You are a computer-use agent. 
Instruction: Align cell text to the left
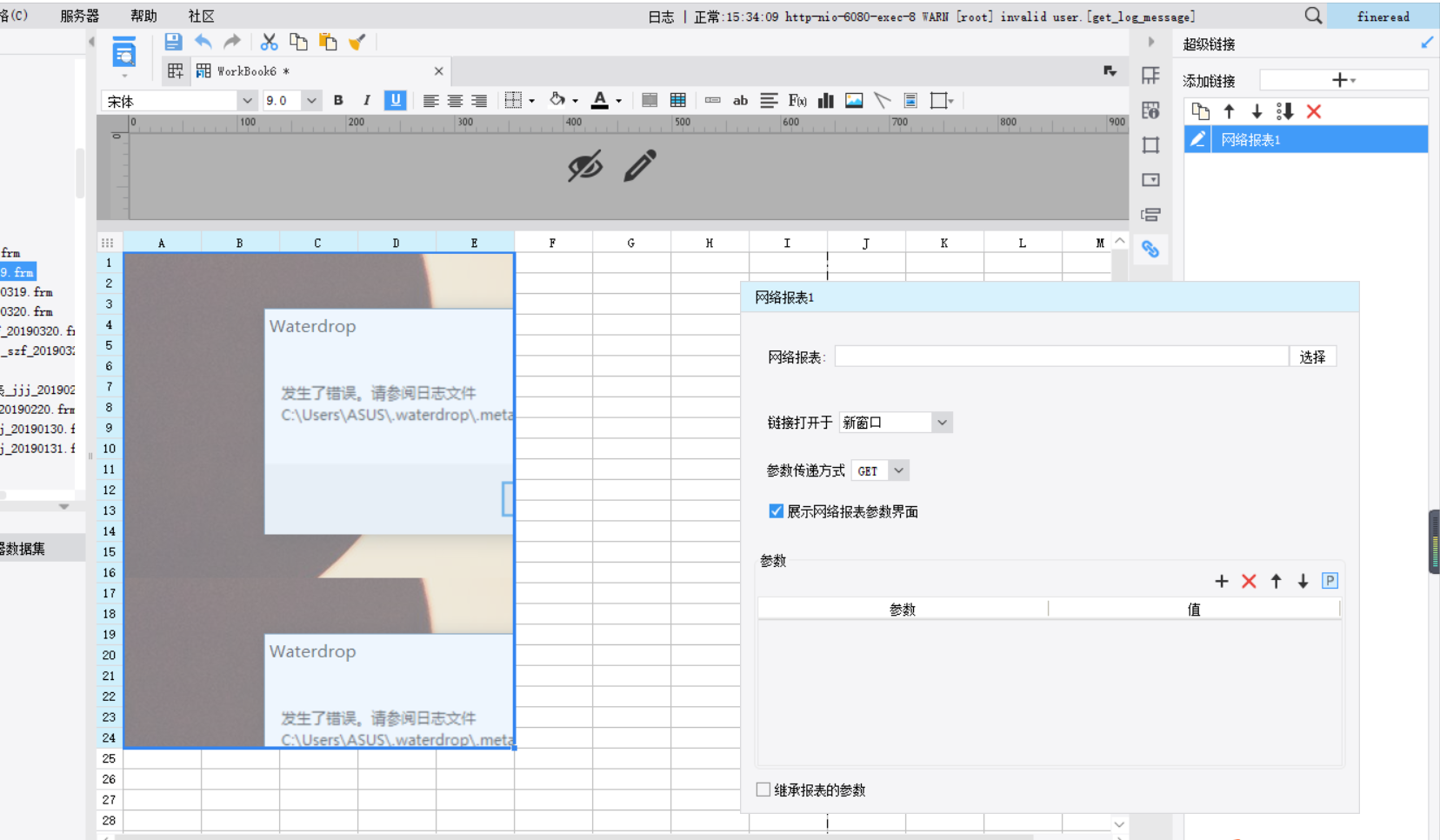pyautogui.click(x=430, y=101)
